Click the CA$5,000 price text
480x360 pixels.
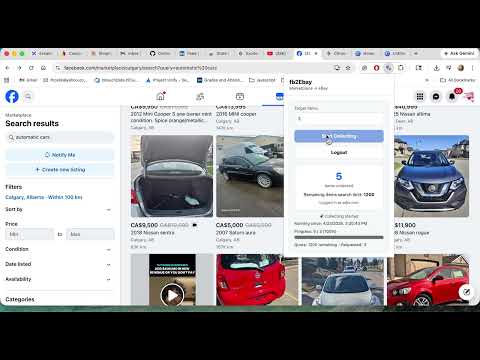pyautogui.click(x=229, y=225)
